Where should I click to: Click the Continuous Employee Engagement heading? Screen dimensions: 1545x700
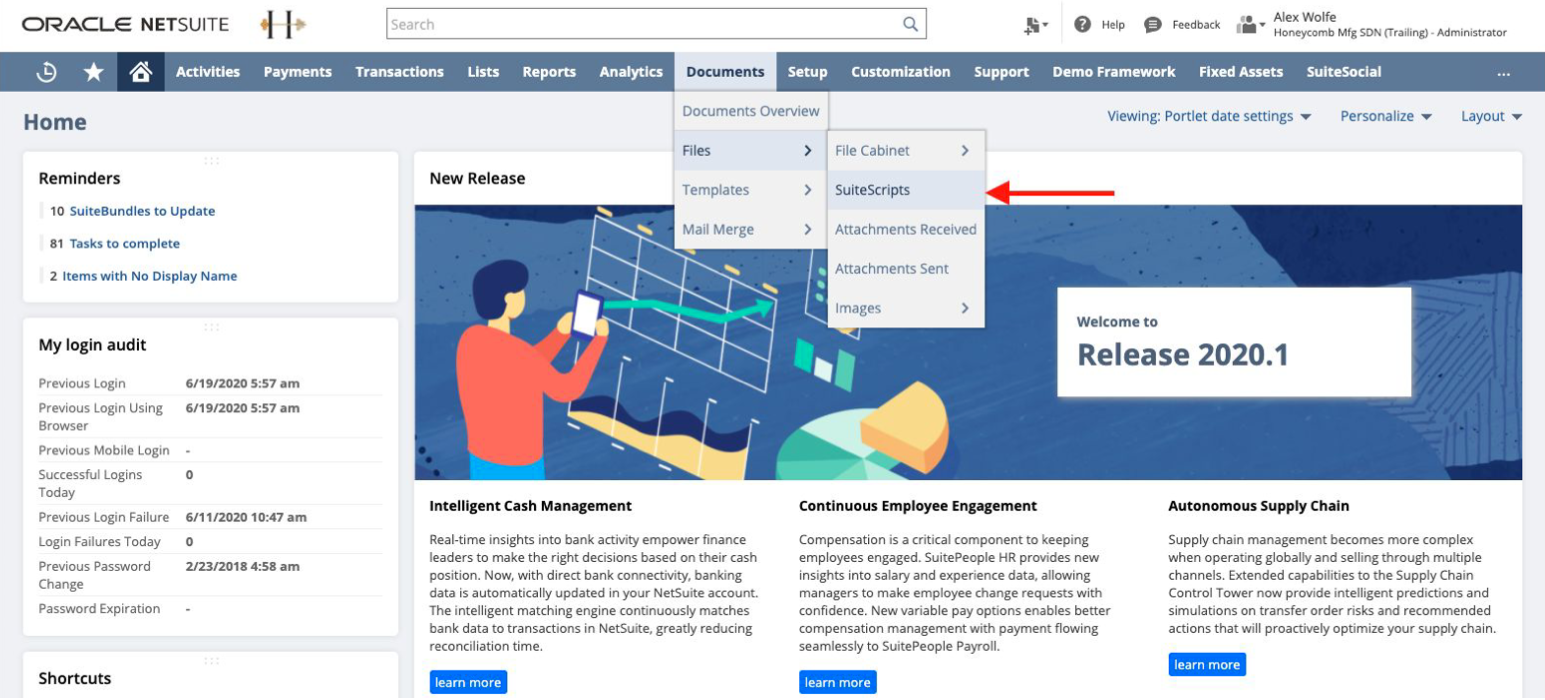point(918,506)
